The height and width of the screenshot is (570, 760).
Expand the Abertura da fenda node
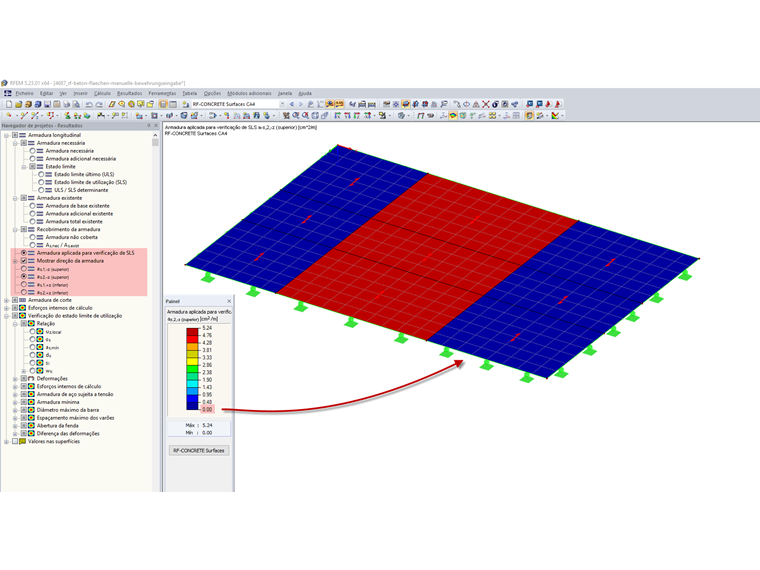[x=15, y=426]
